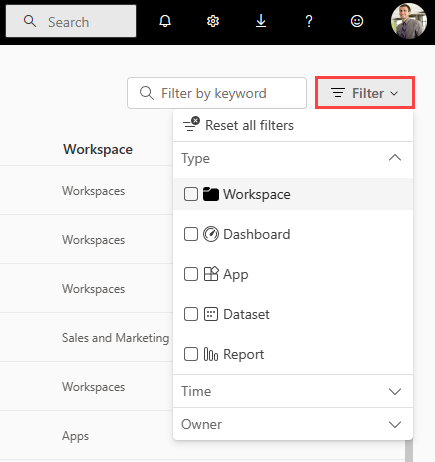Click Reset all filters

coord(293,126)
